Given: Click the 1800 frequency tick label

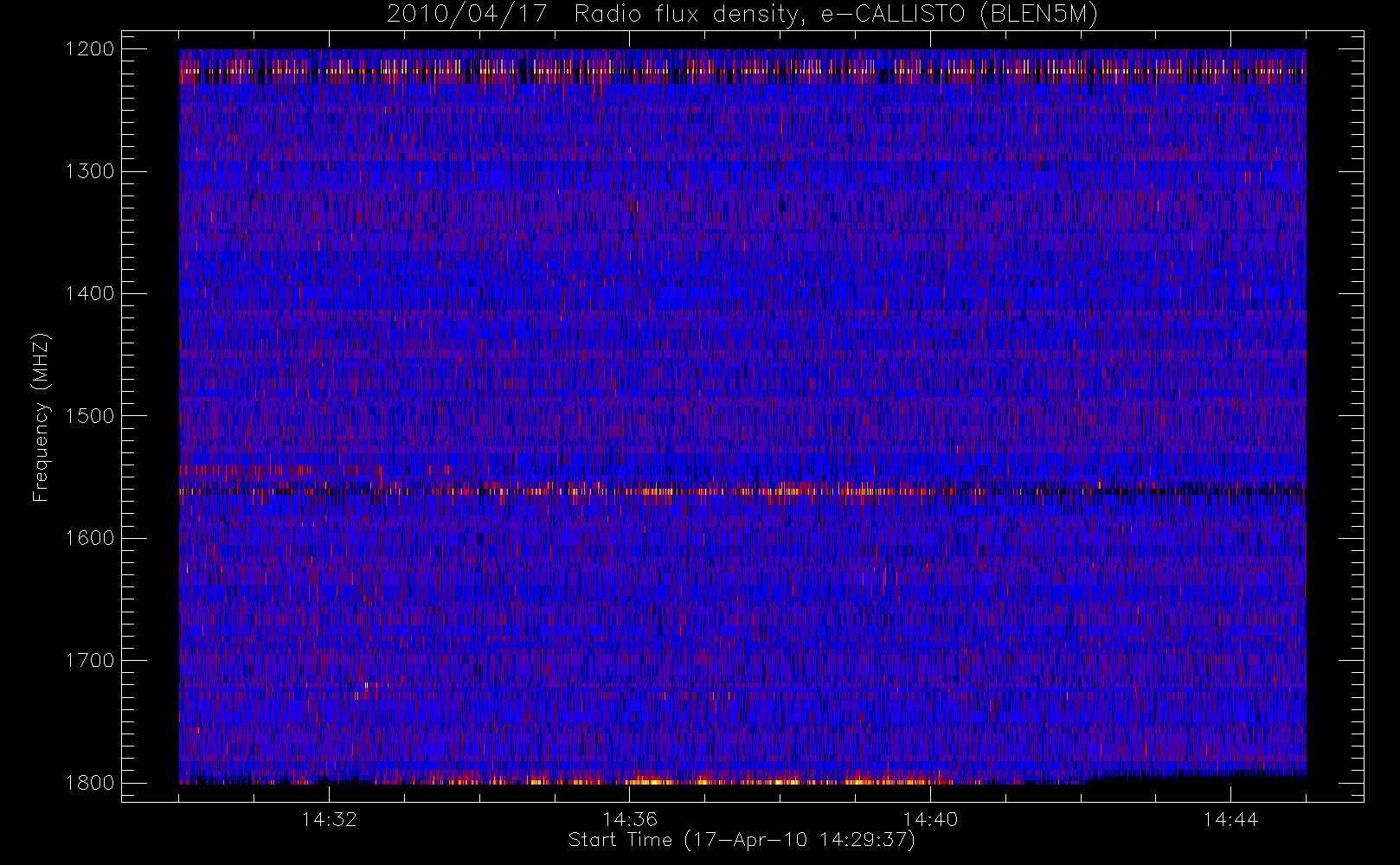Looking at the screenshot, I should (90, 783).
